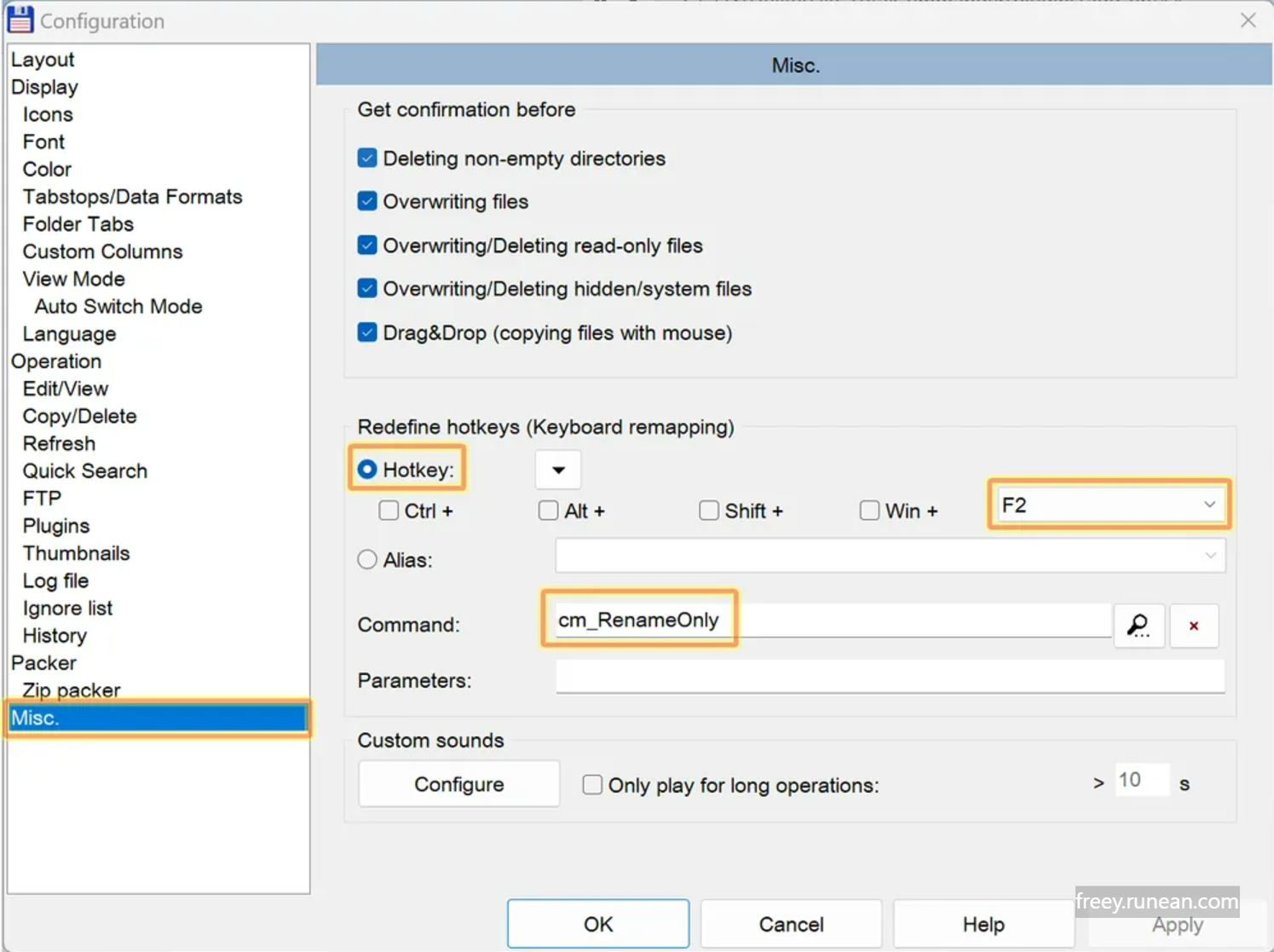Uncheck Deleting non-empty directories
1274x952 pixels.
point(367,159)
